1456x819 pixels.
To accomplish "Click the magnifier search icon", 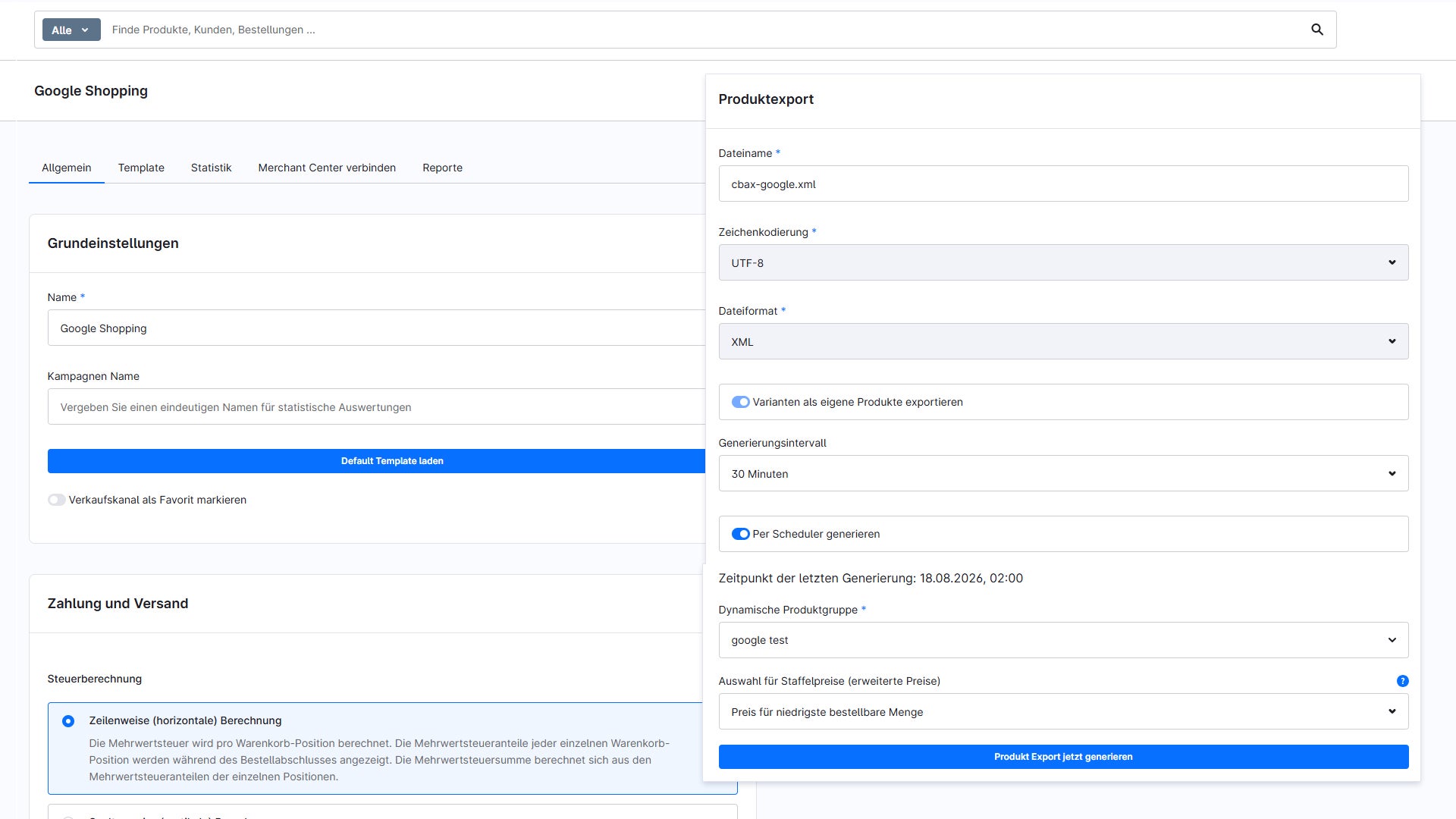I will pyautogui.click(x=1317, y=30).
